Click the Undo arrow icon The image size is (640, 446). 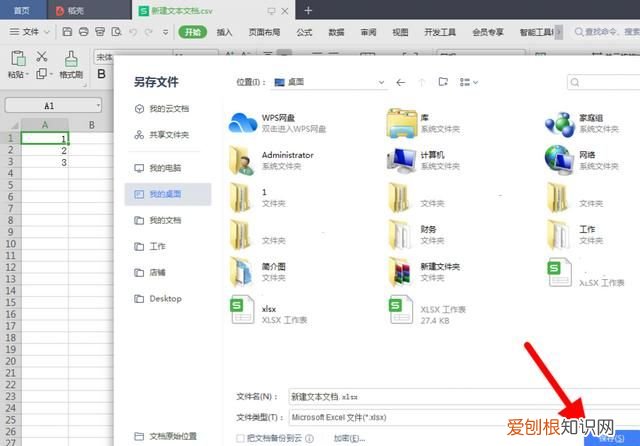tap(133, 32)
